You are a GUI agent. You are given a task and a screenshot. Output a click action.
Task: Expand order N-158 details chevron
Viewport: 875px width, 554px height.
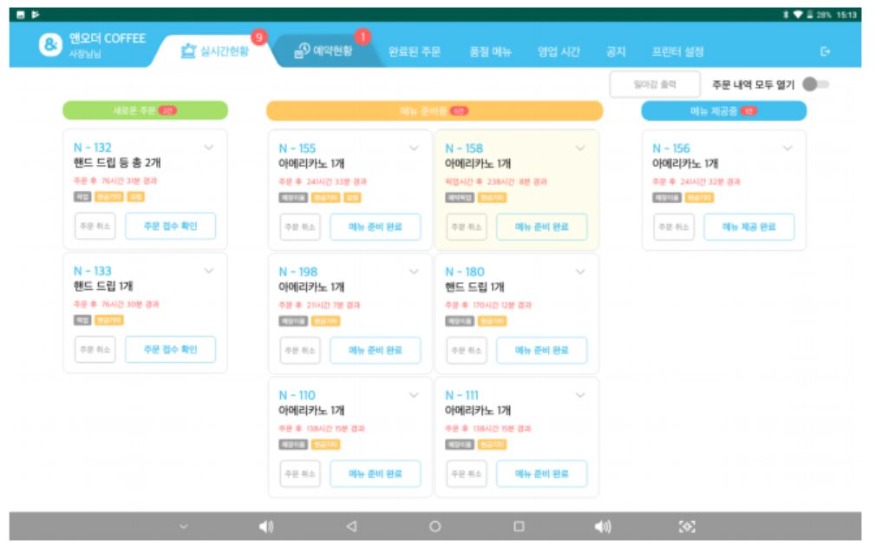click(x=580, y=148)
